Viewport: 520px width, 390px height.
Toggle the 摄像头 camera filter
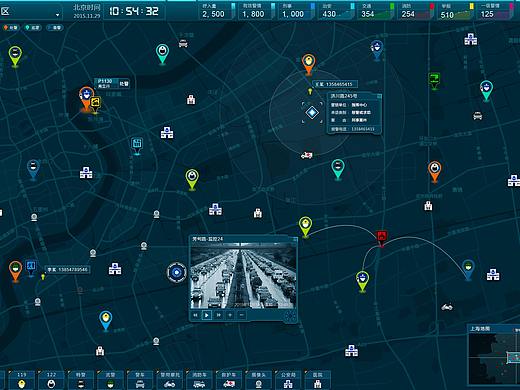pyautogui.click(x=259, y=380)
